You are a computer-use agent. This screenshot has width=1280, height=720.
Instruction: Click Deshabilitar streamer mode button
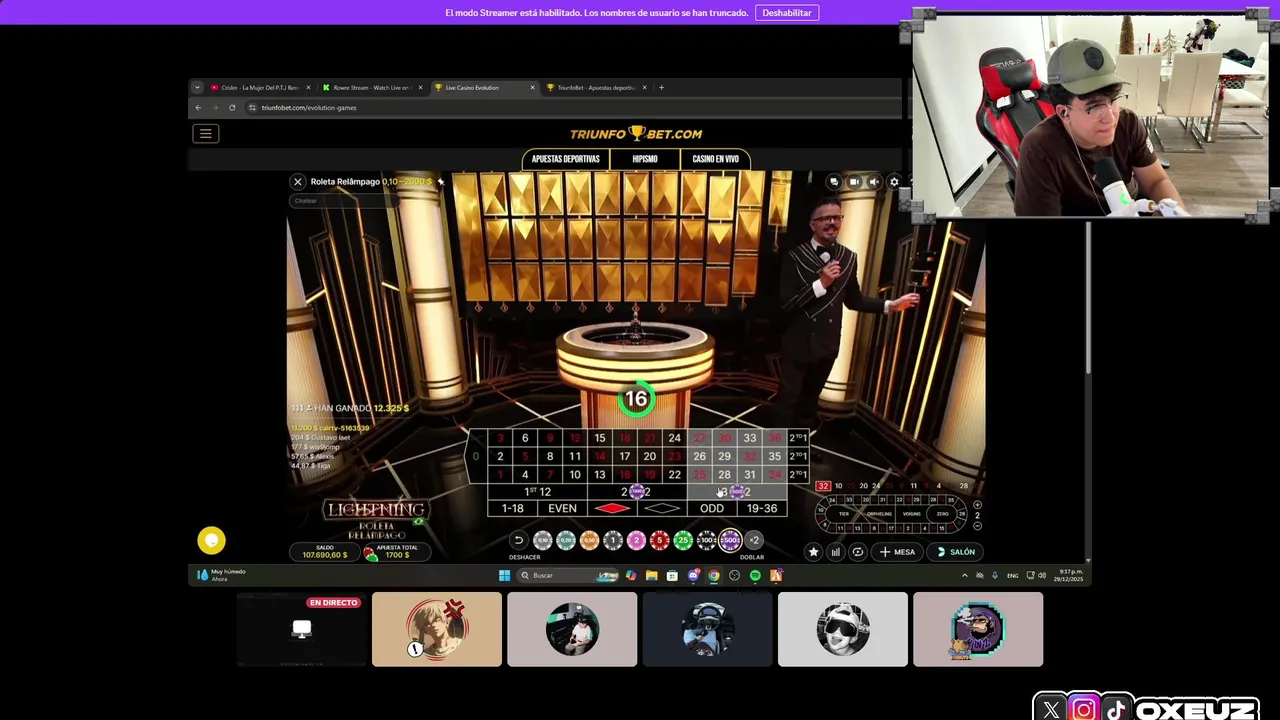pos(787,13)
